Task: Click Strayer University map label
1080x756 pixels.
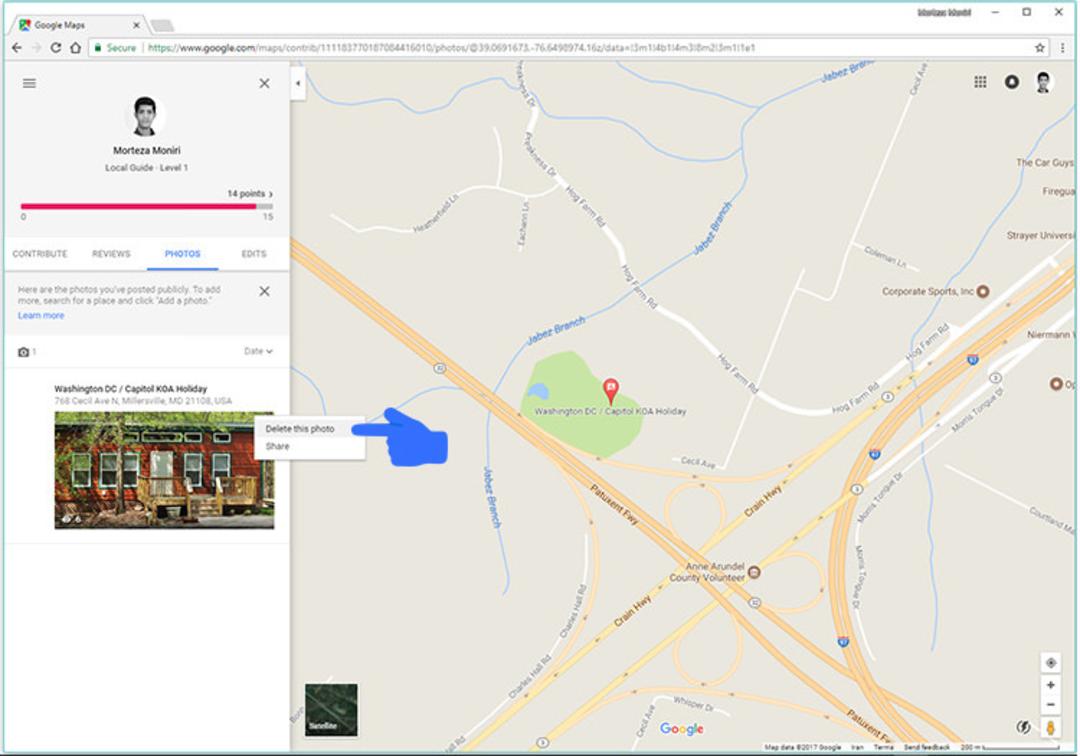Action: click(x=1040, y=235)
